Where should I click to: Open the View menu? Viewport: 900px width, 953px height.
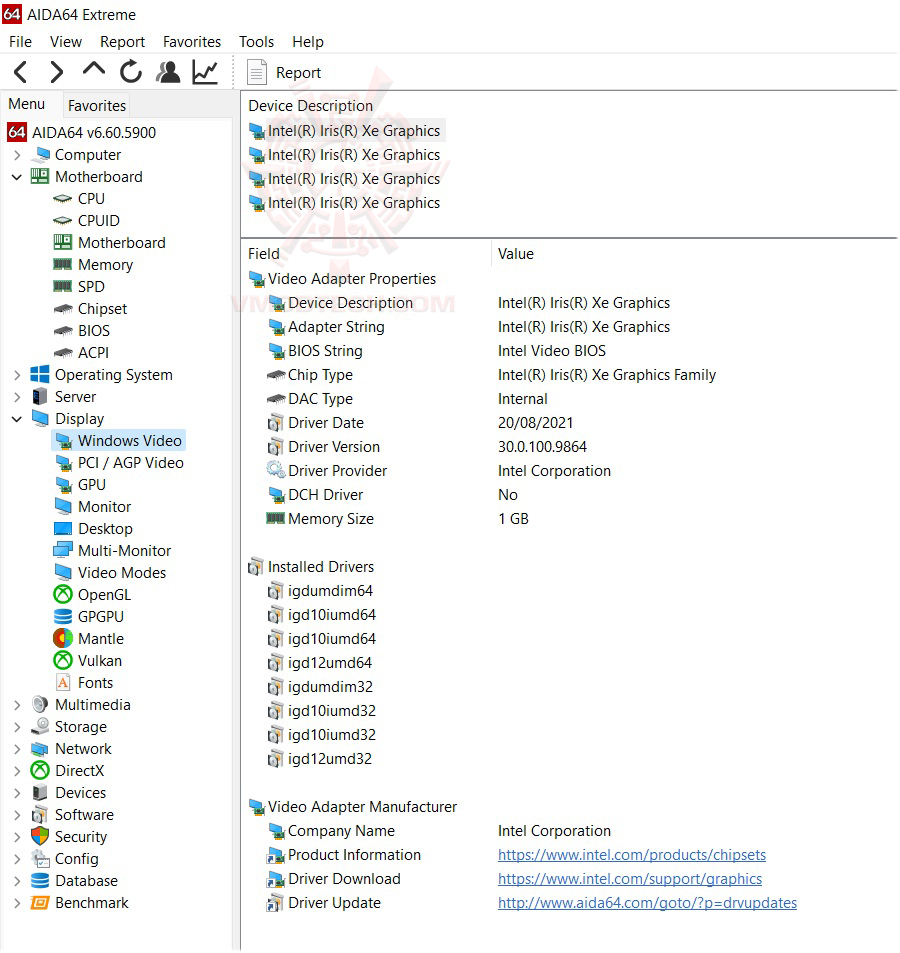[66, 42]
